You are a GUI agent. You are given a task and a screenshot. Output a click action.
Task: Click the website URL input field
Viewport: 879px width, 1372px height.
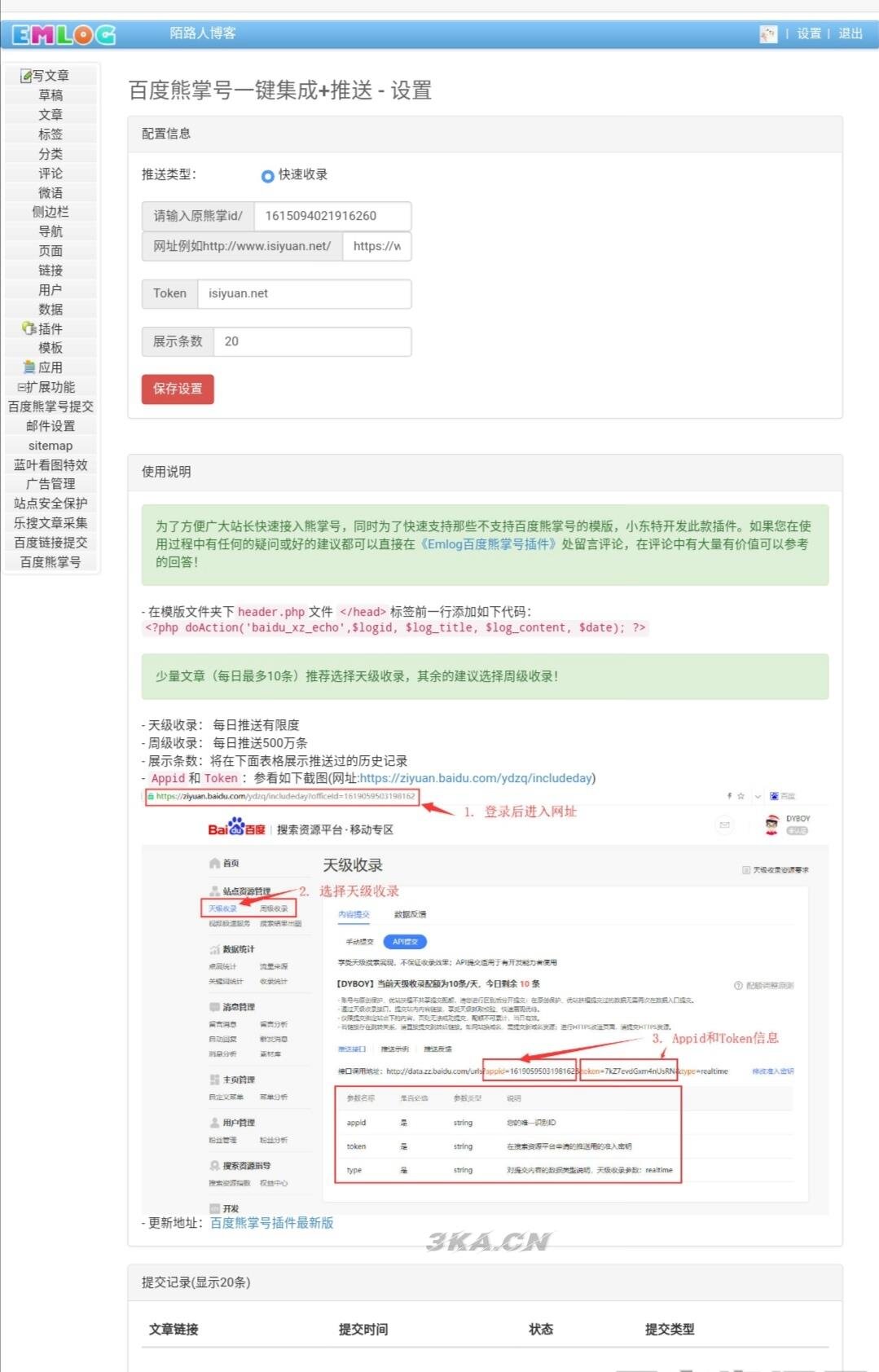coord(376,246)
